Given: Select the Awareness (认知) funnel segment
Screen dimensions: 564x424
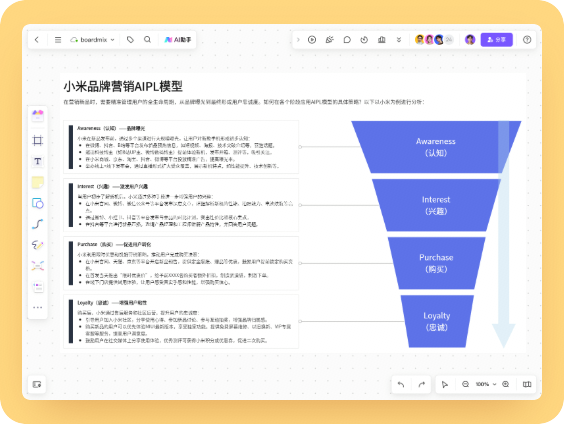Looking at the screenshot, I should tap(436, 147).
